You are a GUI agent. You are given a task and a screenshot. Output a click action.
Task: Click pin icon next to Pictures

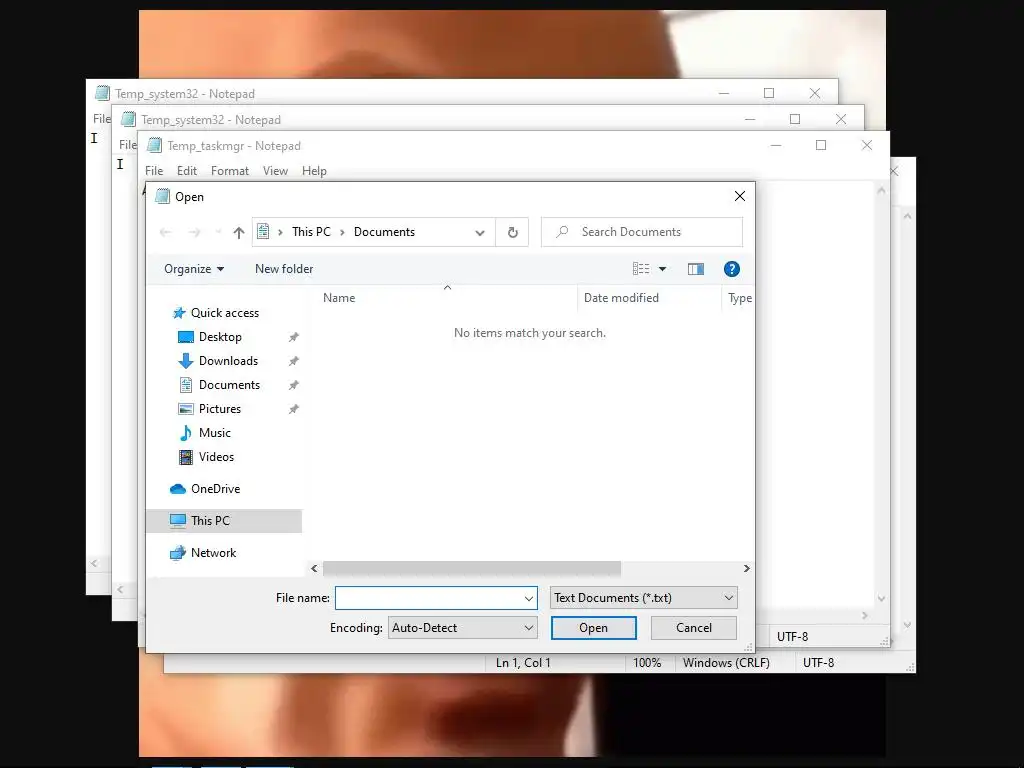(294, 409)
